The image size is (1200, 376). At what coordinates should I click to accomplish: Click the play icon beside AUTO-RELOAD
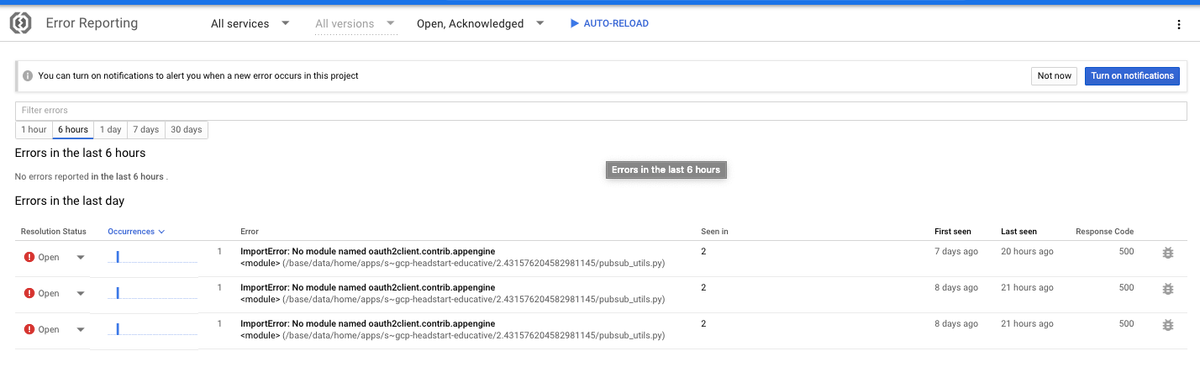(x=574, y=23)
